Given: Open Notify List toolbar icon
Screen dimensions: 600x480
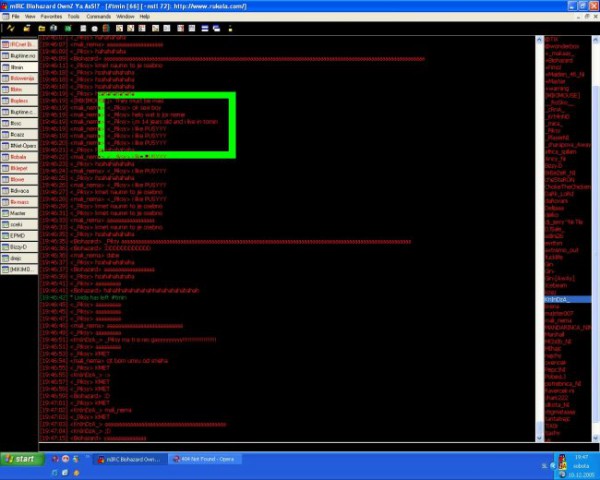Looking at the screenshot, I should coord(181,28).
